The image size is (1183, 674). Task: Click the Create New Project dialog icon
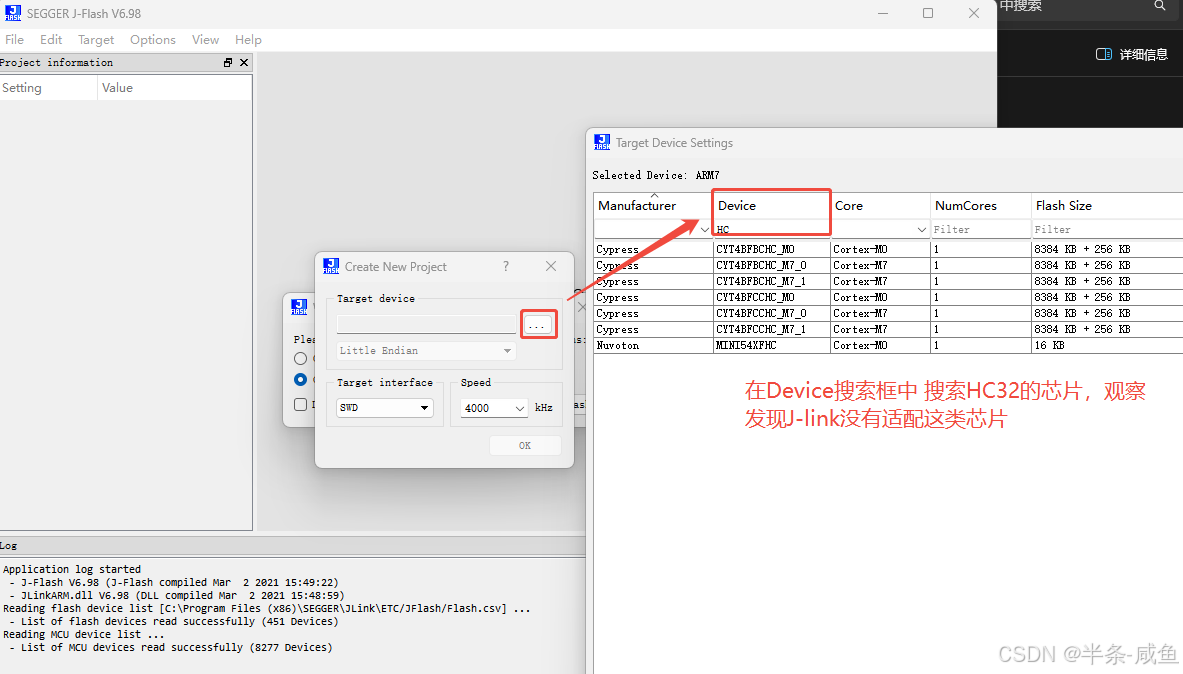(x=330, y=266)
